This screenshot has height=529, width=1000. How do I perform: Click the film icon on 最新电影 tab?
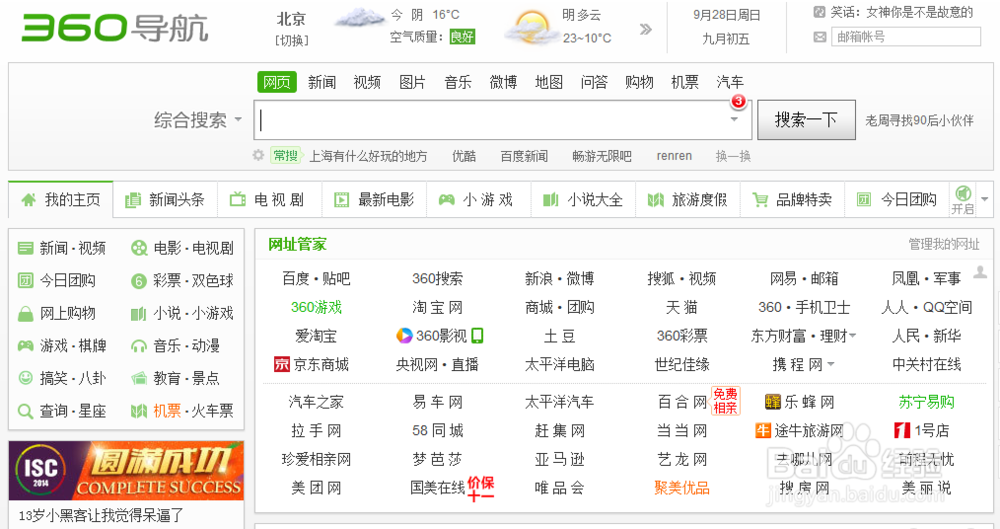coord(342,200)
